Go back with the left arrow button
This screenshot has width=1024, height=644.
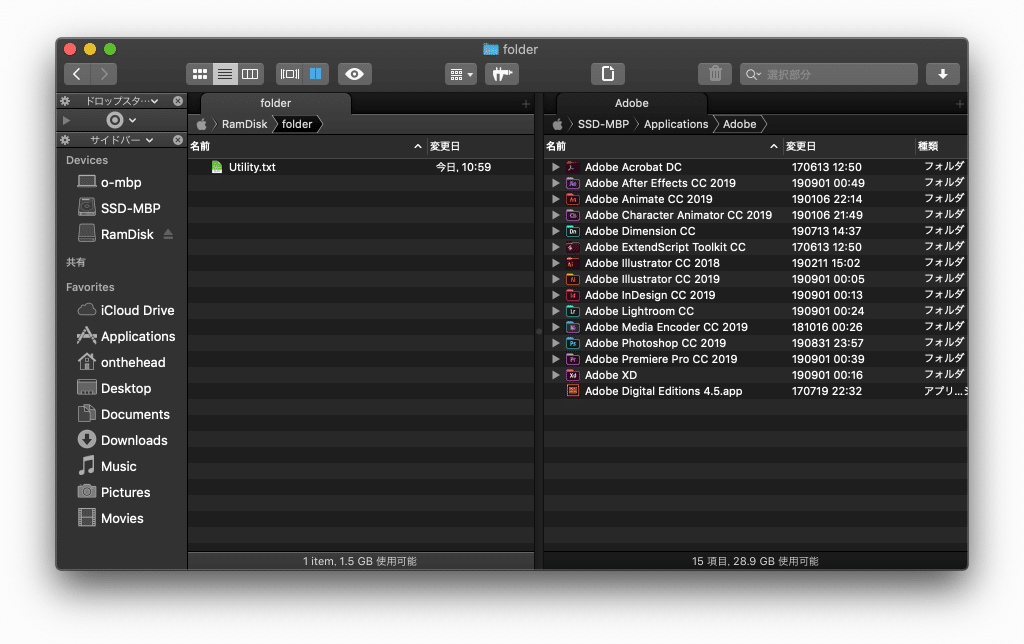tap(77, 74)
